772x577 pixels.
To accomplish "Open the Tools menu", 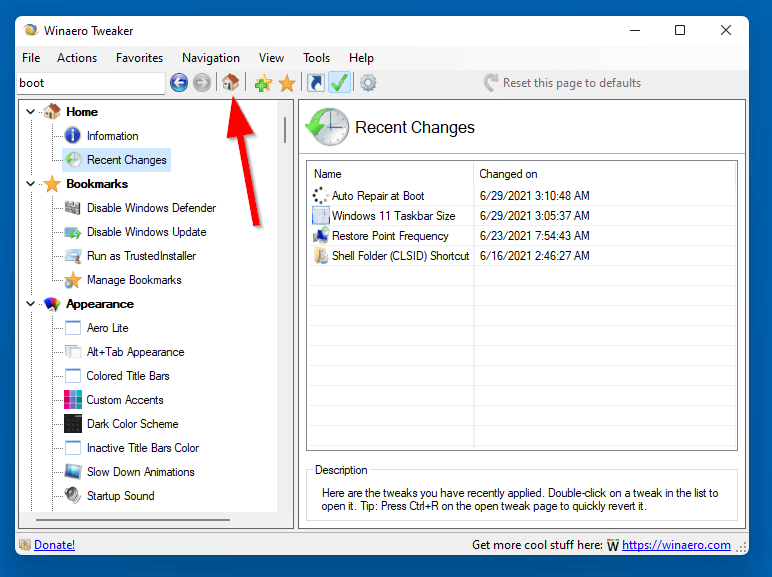I will (x=316, y=58).
